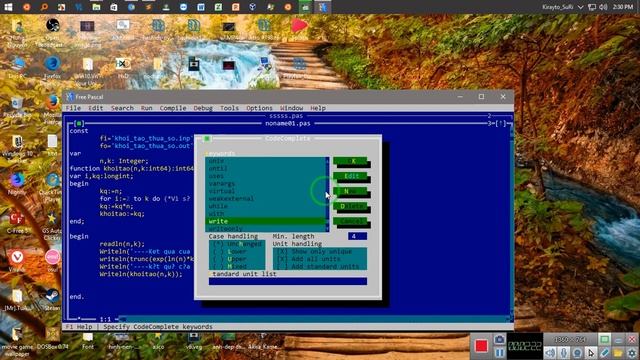Click the Min. length input field
Viewport: 640px width, 360px height.
(x=358, y=236)
